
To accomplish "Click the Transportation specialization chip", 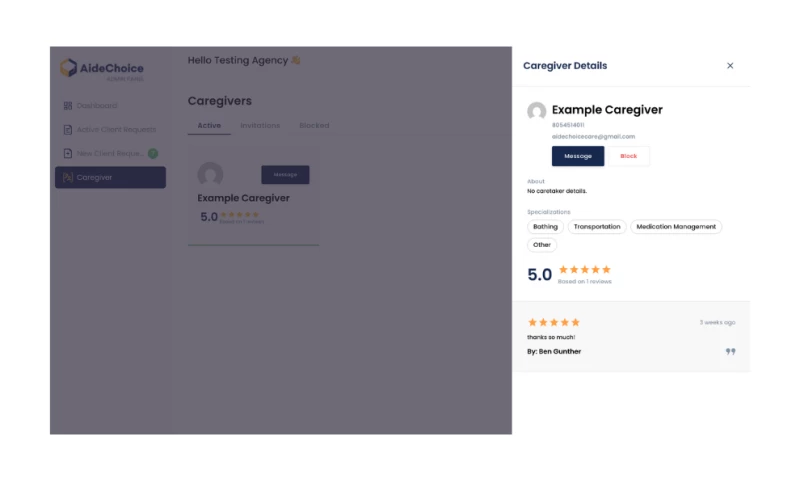I will [x=597, y=227].
